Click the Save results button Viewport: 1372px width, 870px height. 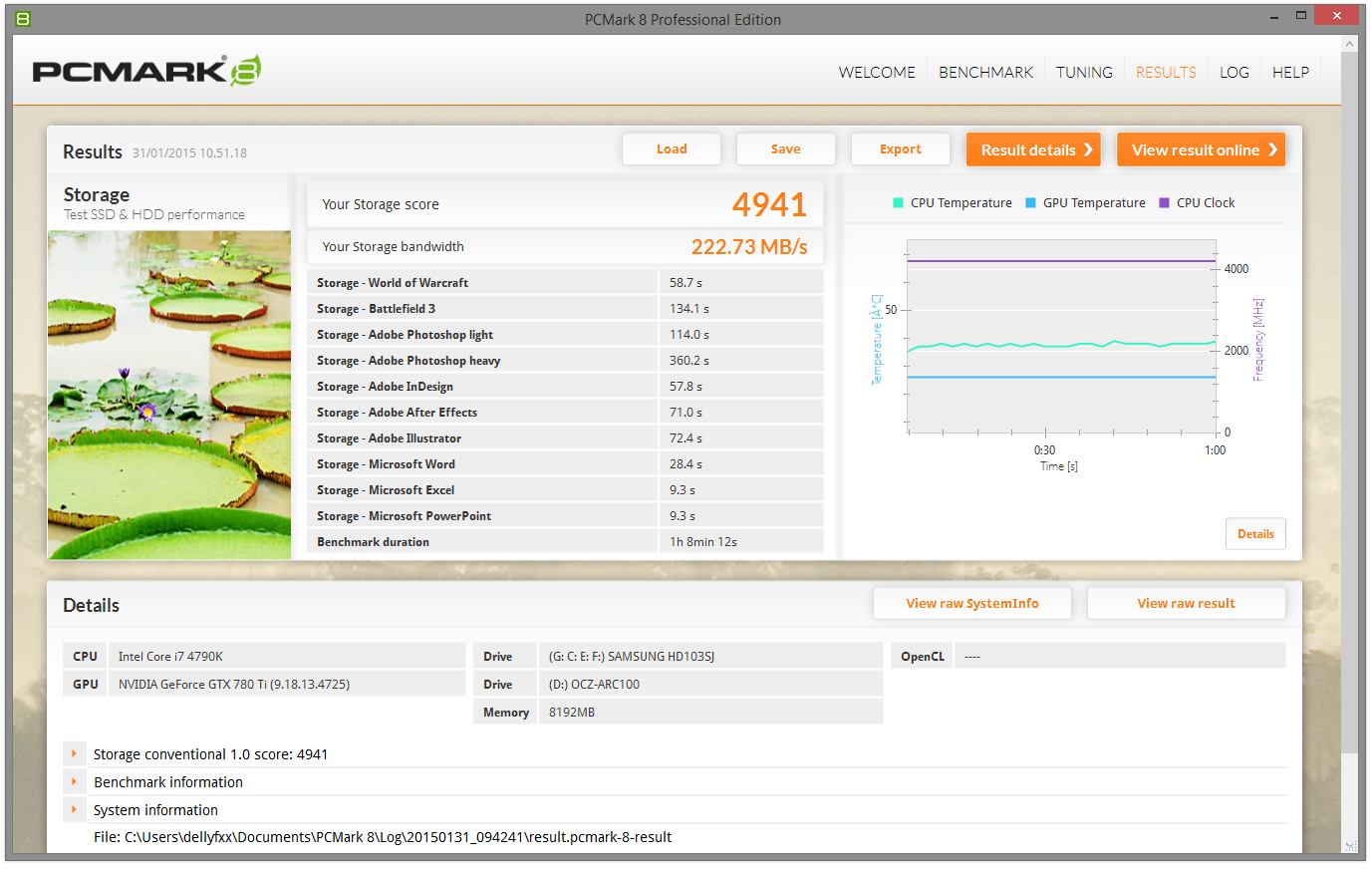tap(786, 149)
